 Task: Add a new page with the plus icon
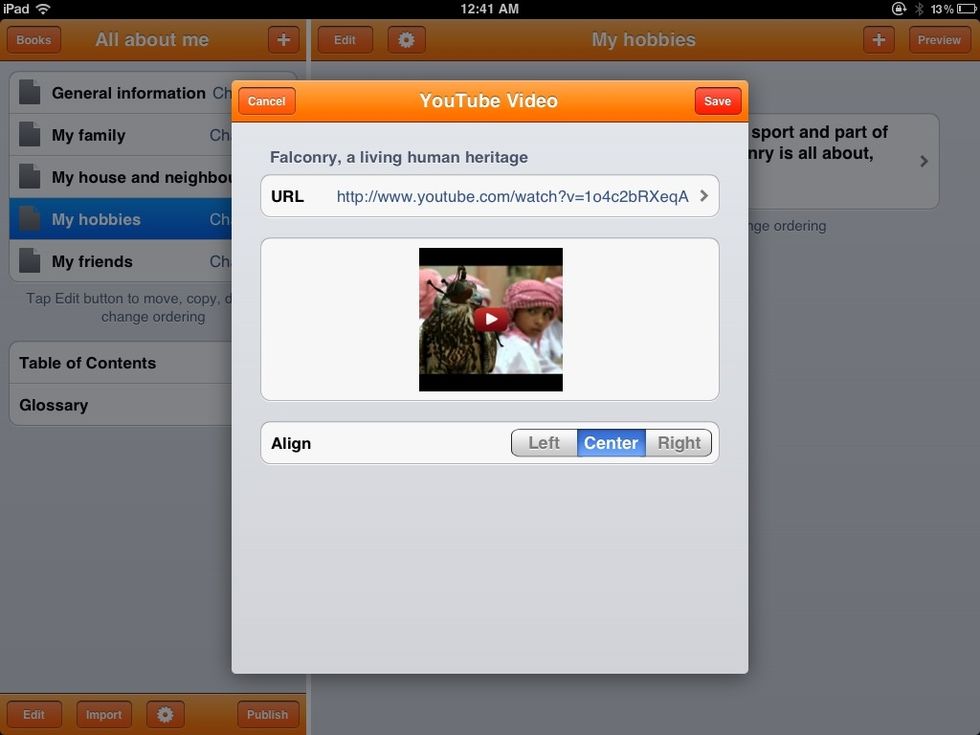point(878,39)
